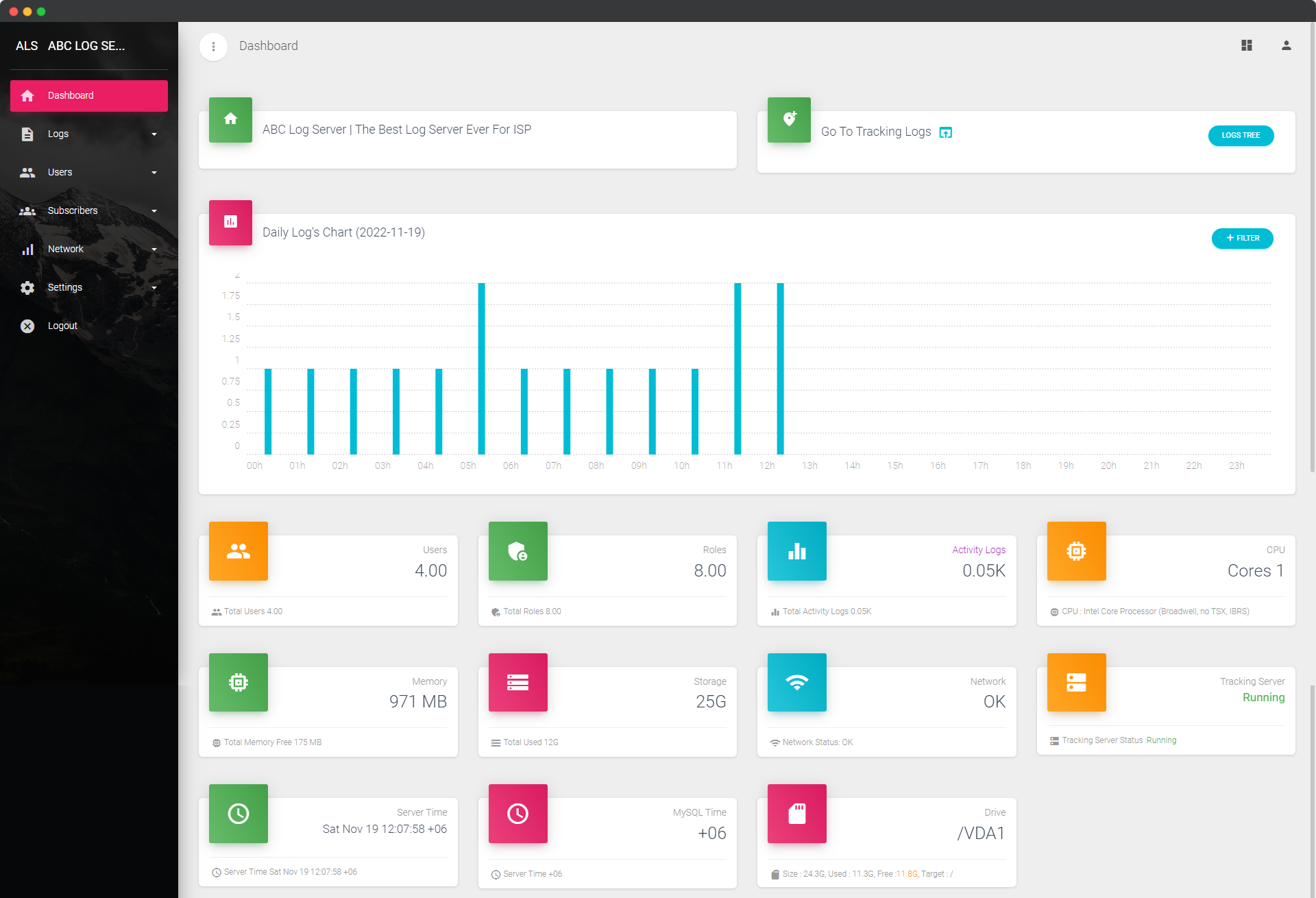Click the Dashboard page title text

[269, 46]
